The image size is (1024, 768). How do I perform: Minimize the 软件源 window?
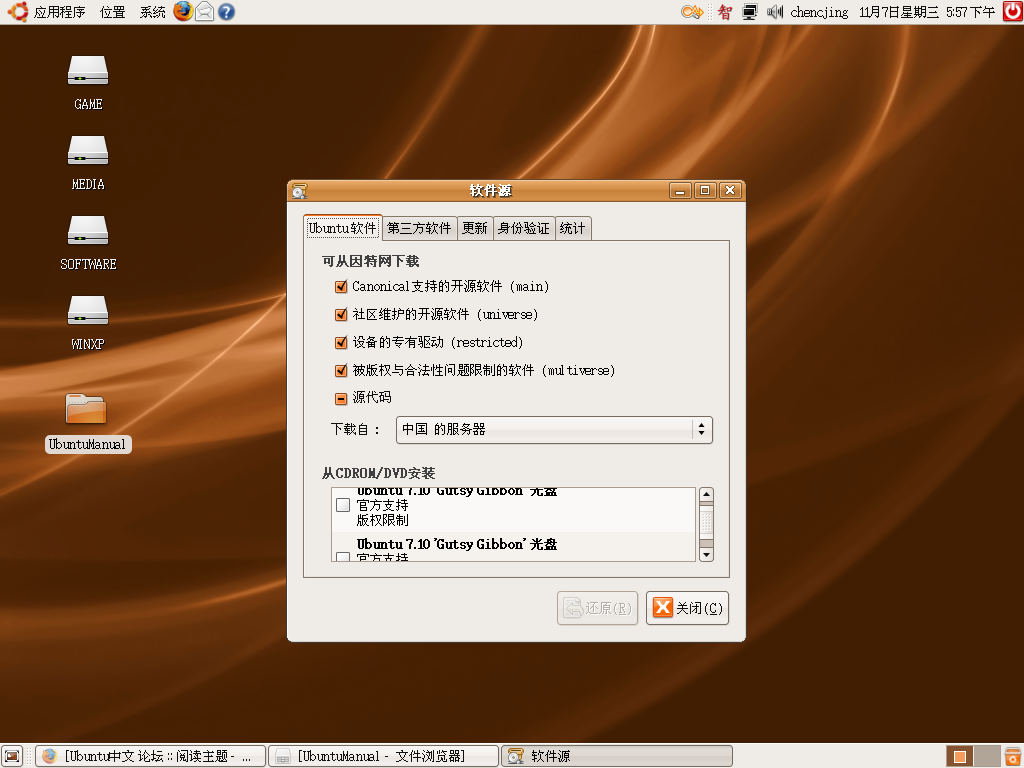pyautogui.click(x=680, y=191)
